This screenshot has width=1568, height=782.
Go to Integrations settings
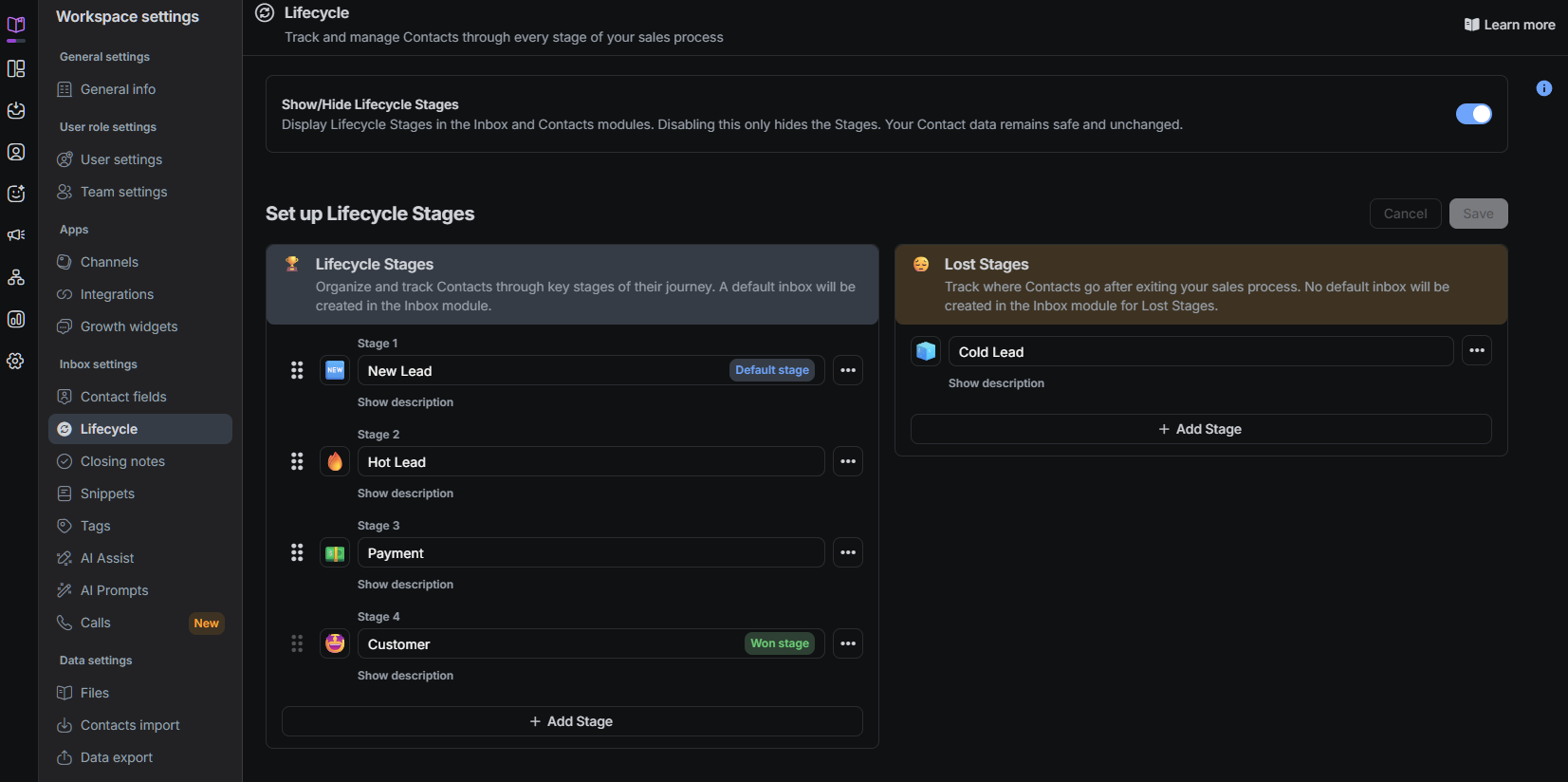click(140, 294)
